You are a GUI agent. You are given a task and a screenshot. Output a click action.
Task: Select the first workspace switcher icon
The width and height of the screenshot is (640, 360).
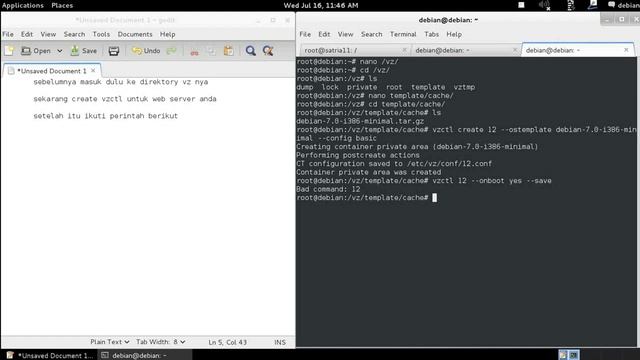[563, 355]
